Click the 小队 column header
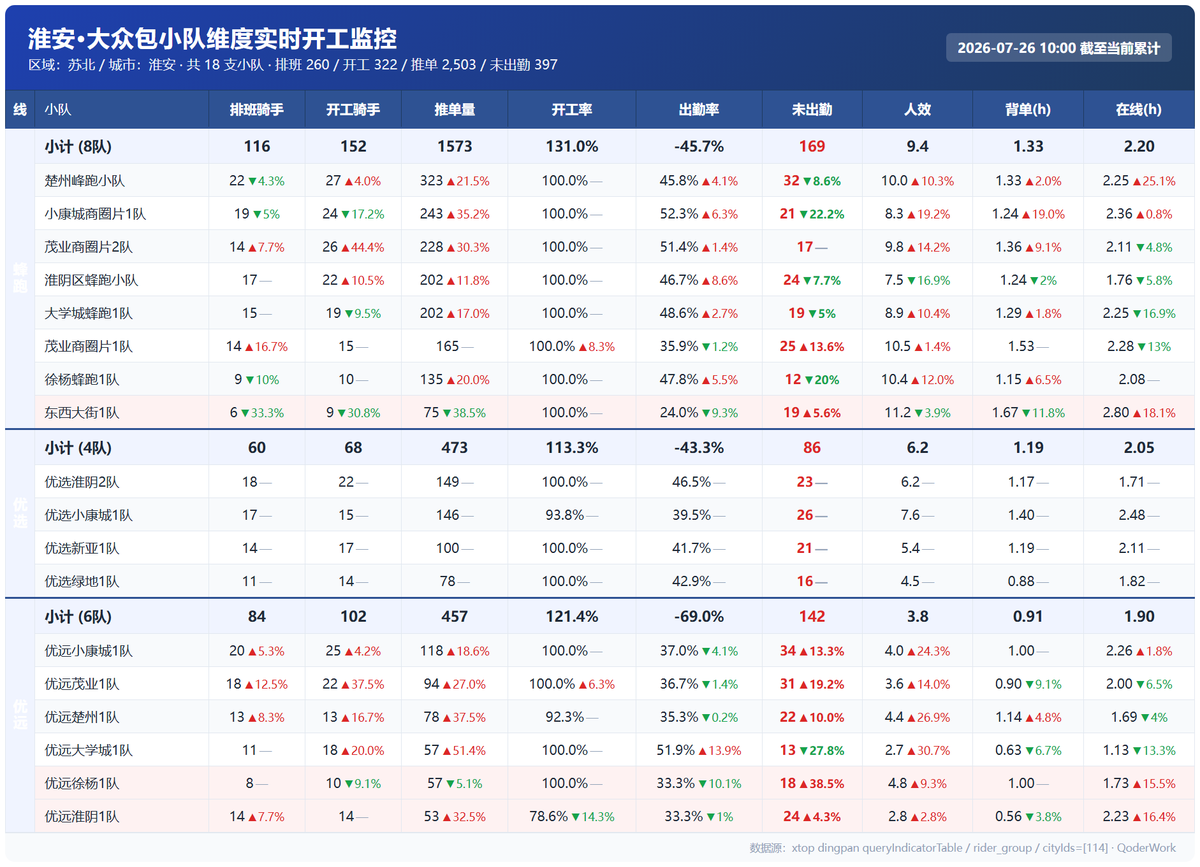 tap(58, 109)
